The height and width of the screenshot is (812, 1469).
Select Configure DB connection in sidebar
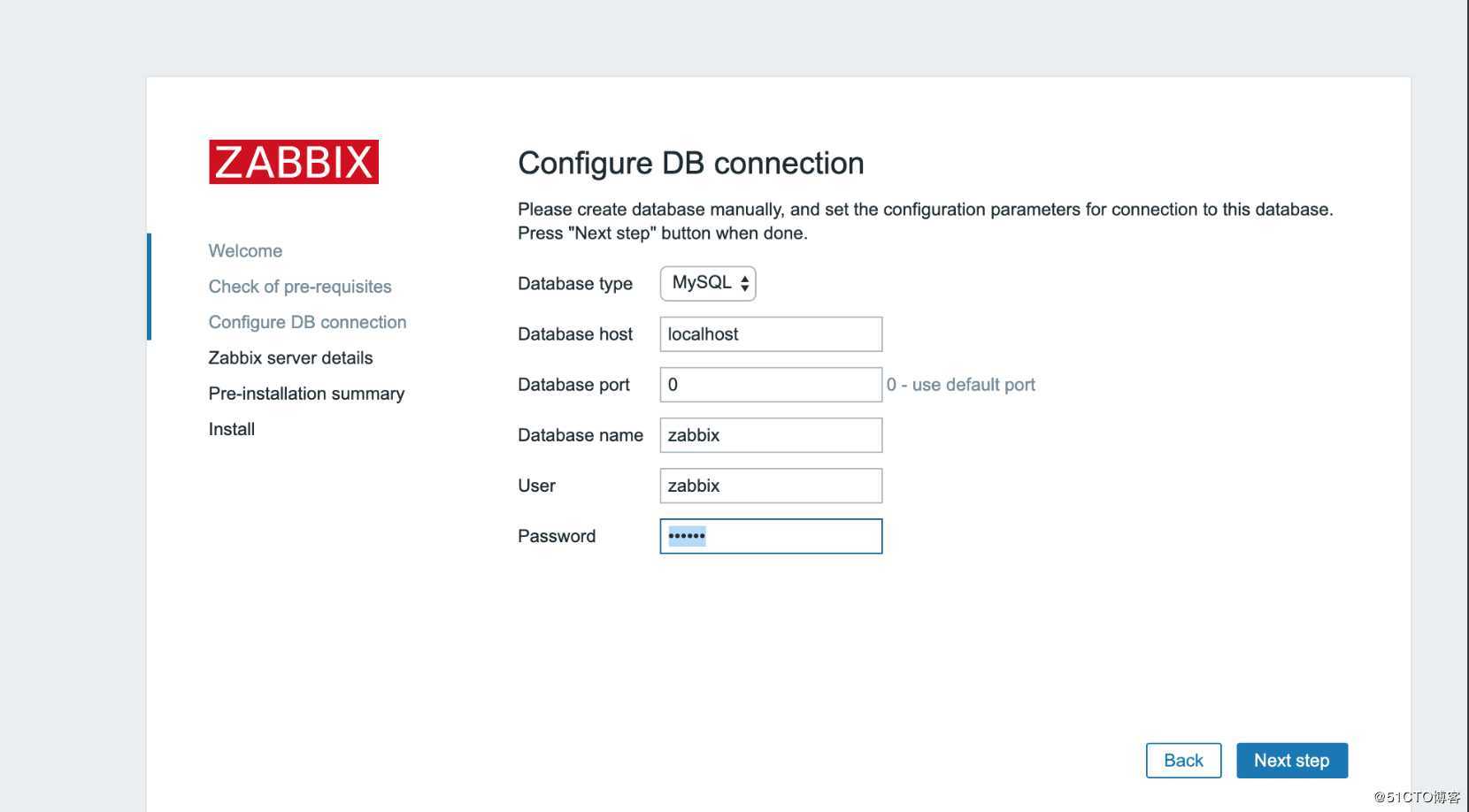click(307, 322)
